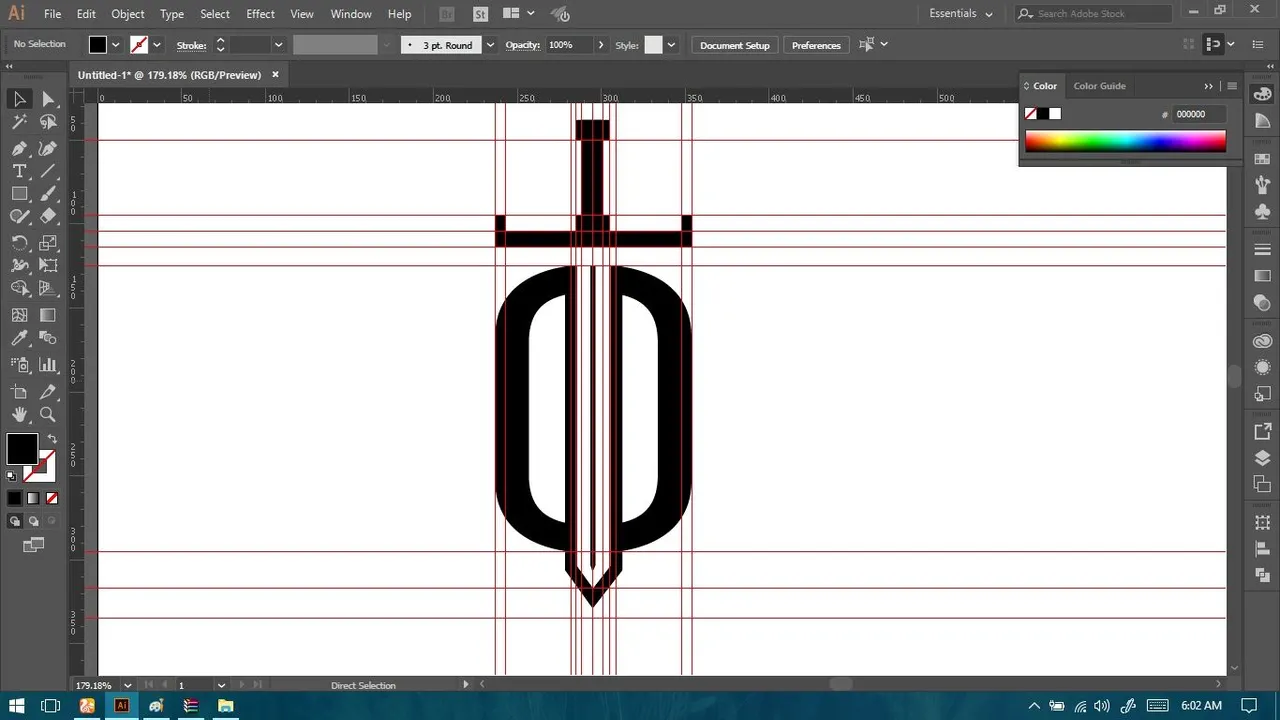The width and height of the screenshot is (1280, 720).
Task: Click the Preferences button
Action: [816, 45]
